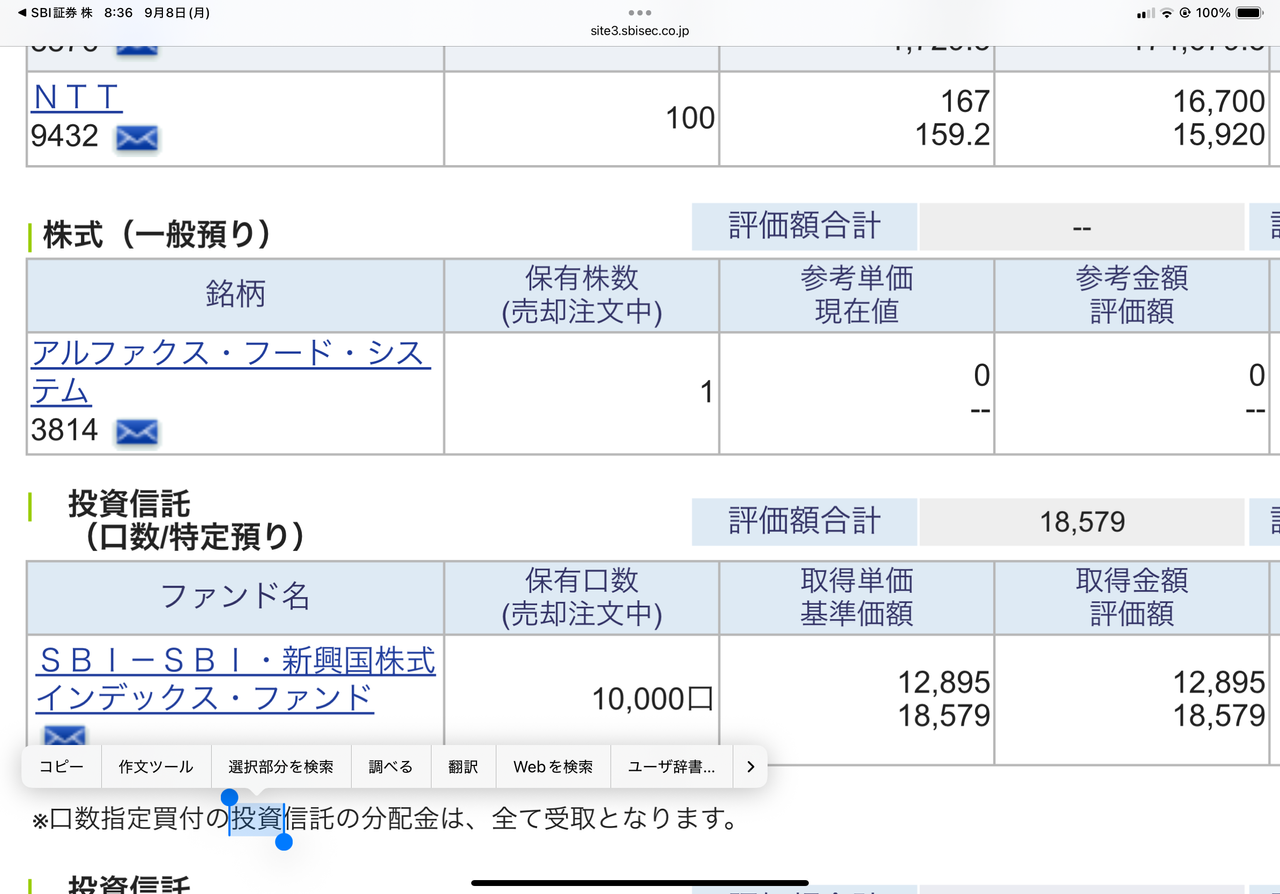Tap the site3.sbisec.co.jp address bar
1280x894 pixels.
639,30
